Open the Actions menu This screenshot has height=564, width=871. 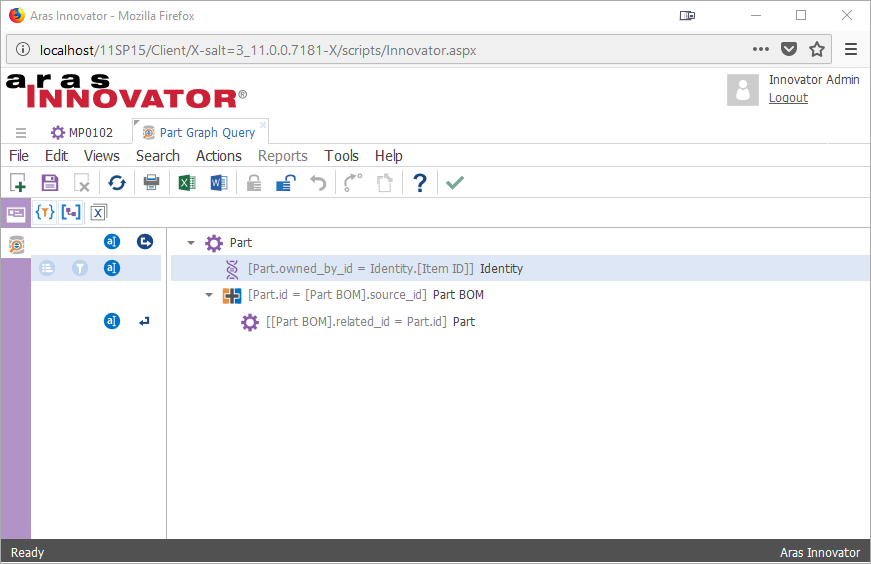(218, 156)
